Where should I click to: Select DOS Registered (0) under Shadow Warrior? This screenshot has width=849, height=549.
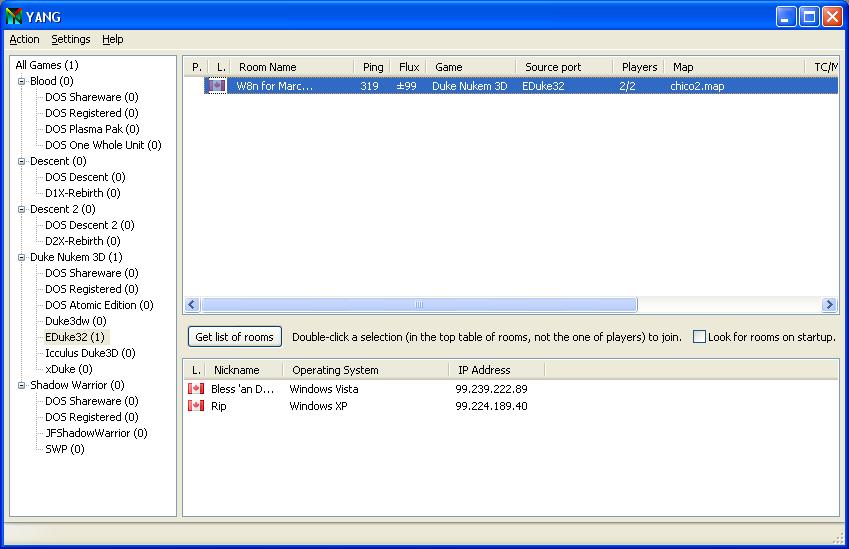tap(92, 417)
